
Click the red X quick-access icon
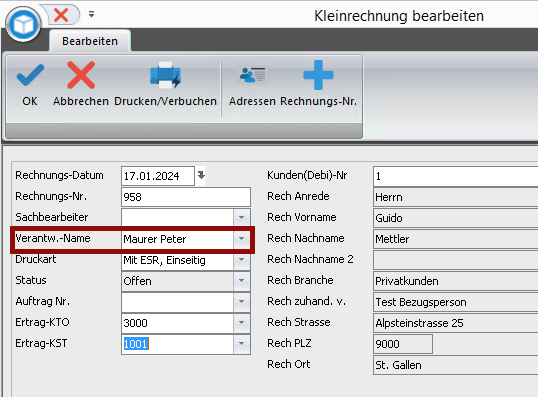tap(61, 15)
